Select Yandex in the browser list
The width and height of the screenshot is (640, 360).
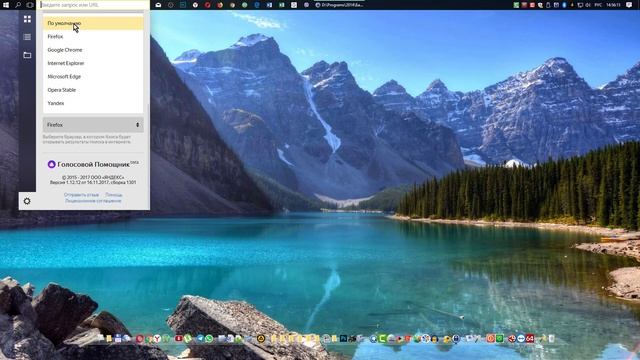pyautogui.click(x=93, y=103)
